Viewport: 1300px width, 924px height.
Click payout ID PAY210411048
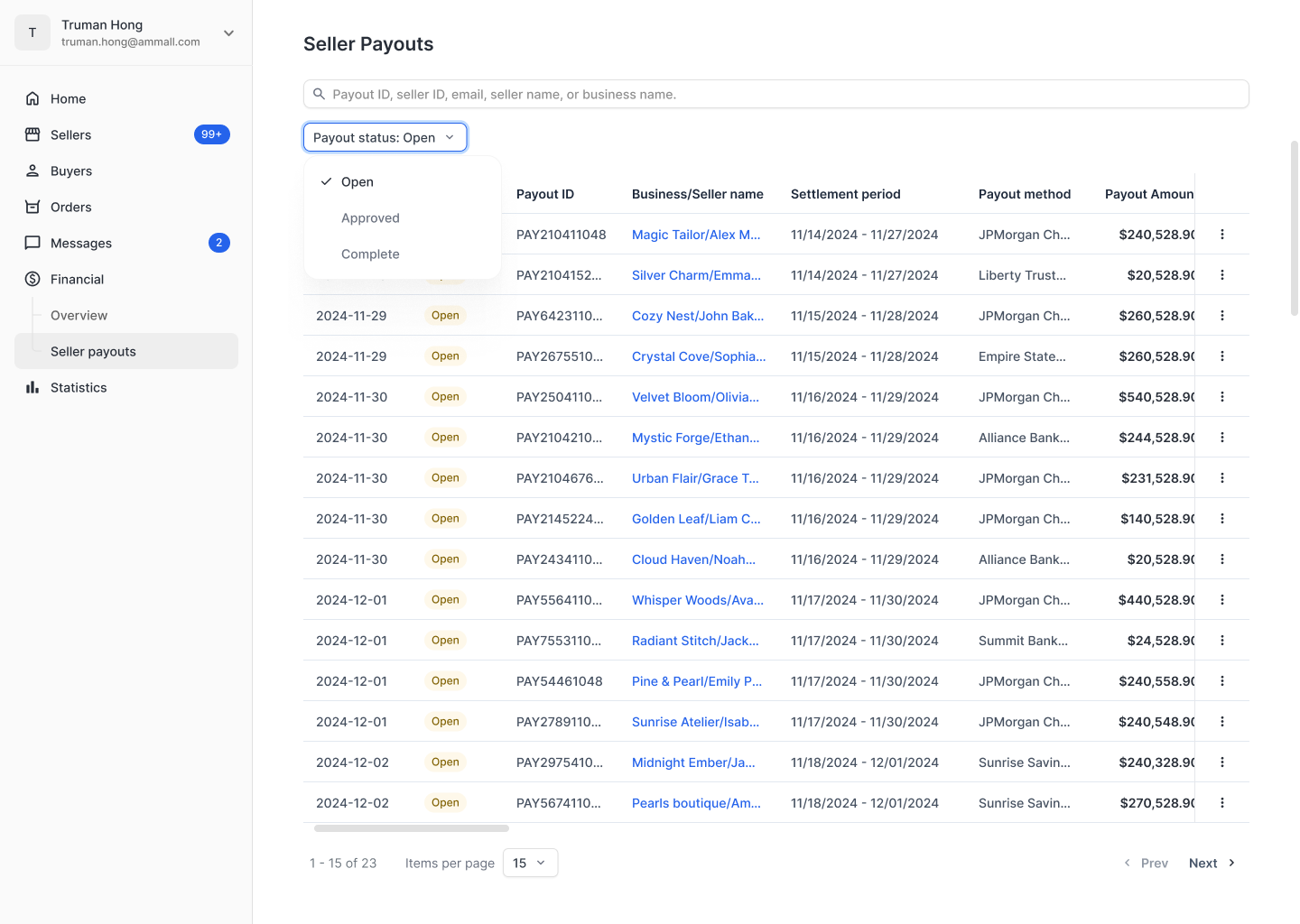562,235
